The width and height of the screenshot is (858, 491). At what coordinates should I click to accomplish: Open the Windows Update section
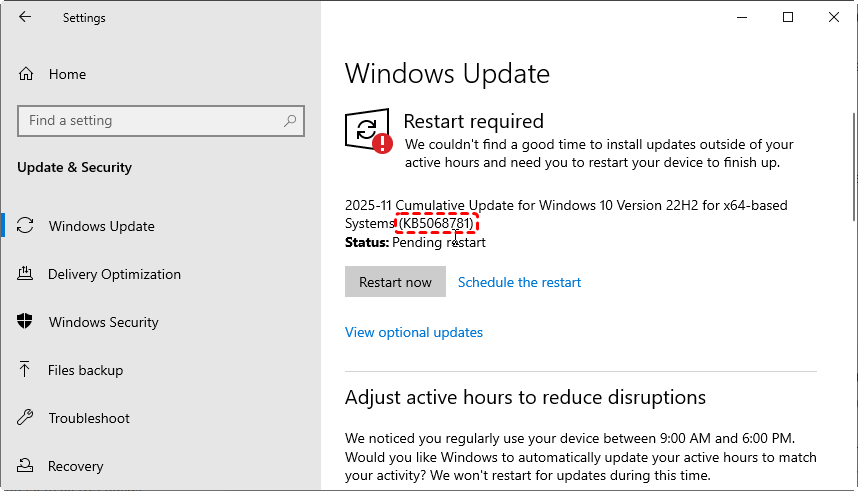(101, 226)
